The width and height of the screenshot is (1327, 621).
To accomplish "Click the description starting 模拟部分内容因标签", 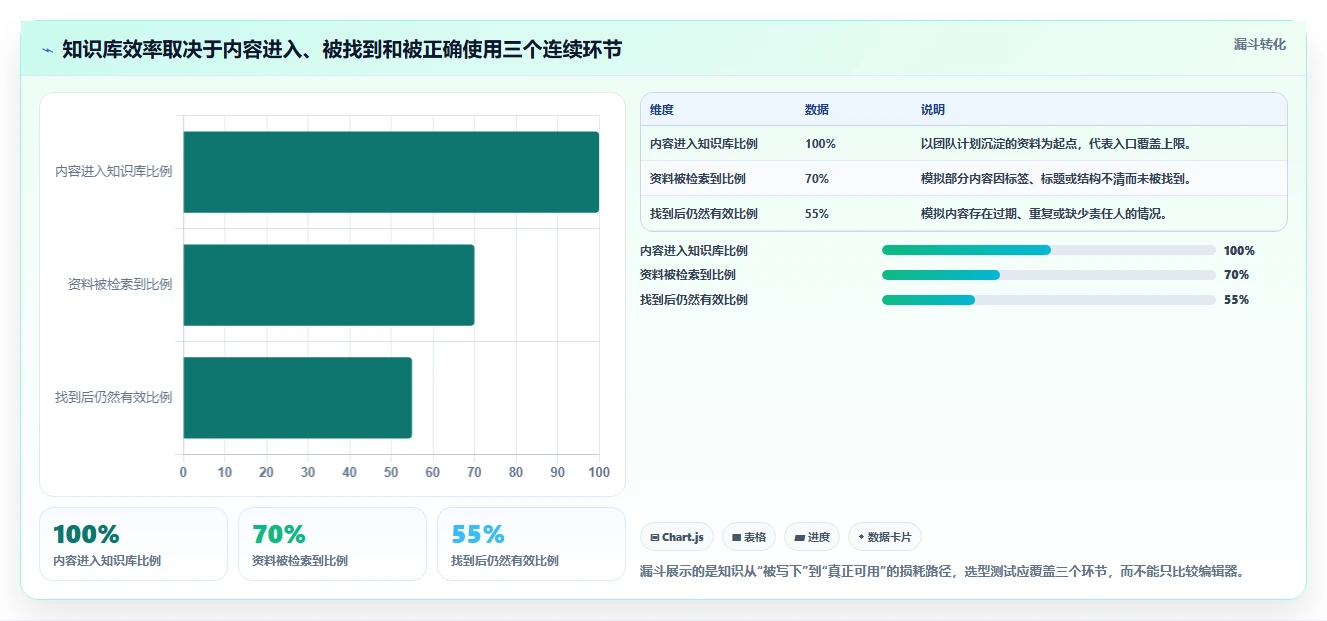I will (1056, 179).
